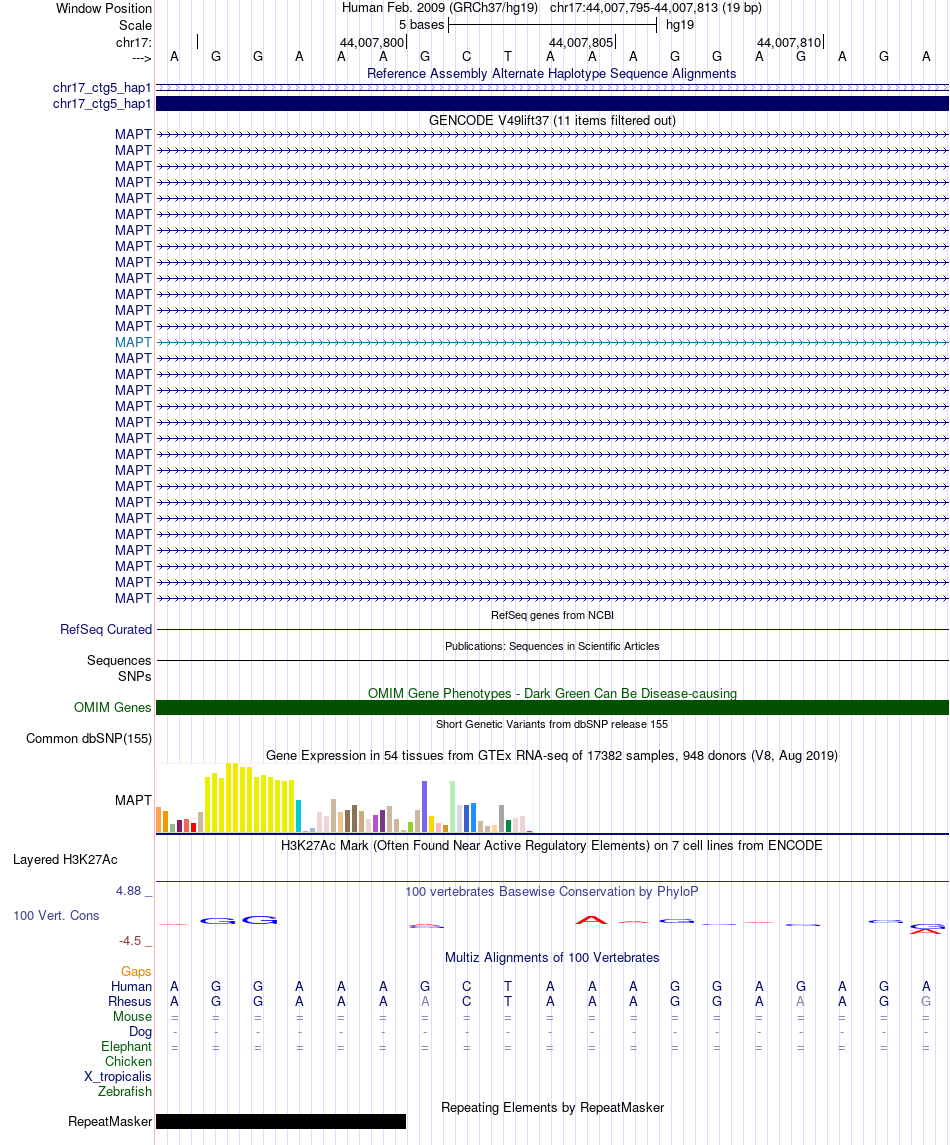The image size is (950, 1145).
Task: Click the 44,007,800 ruler position
Action: click(x=372, y=42)
